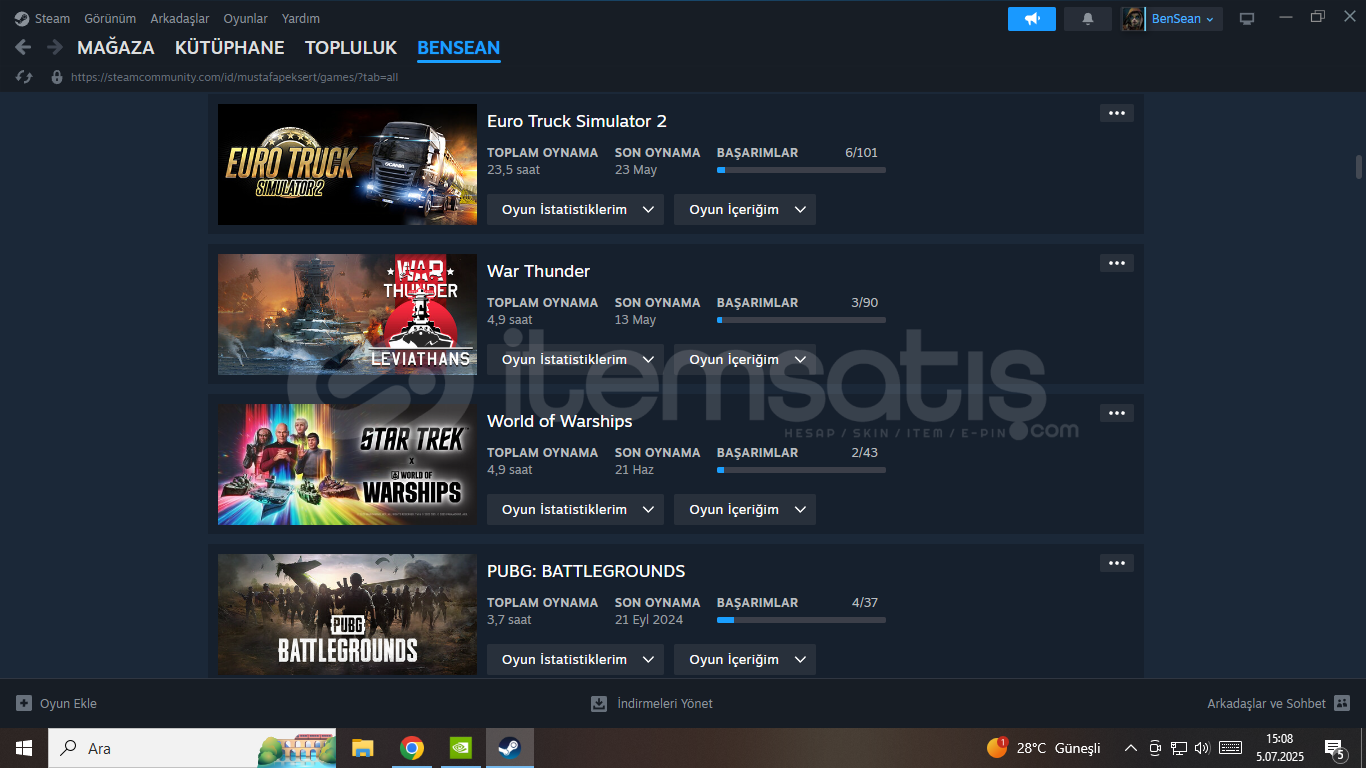Select the BENSEAN profile tab
This screenshot has height=768, width=1366.
[x=459, y=48]
